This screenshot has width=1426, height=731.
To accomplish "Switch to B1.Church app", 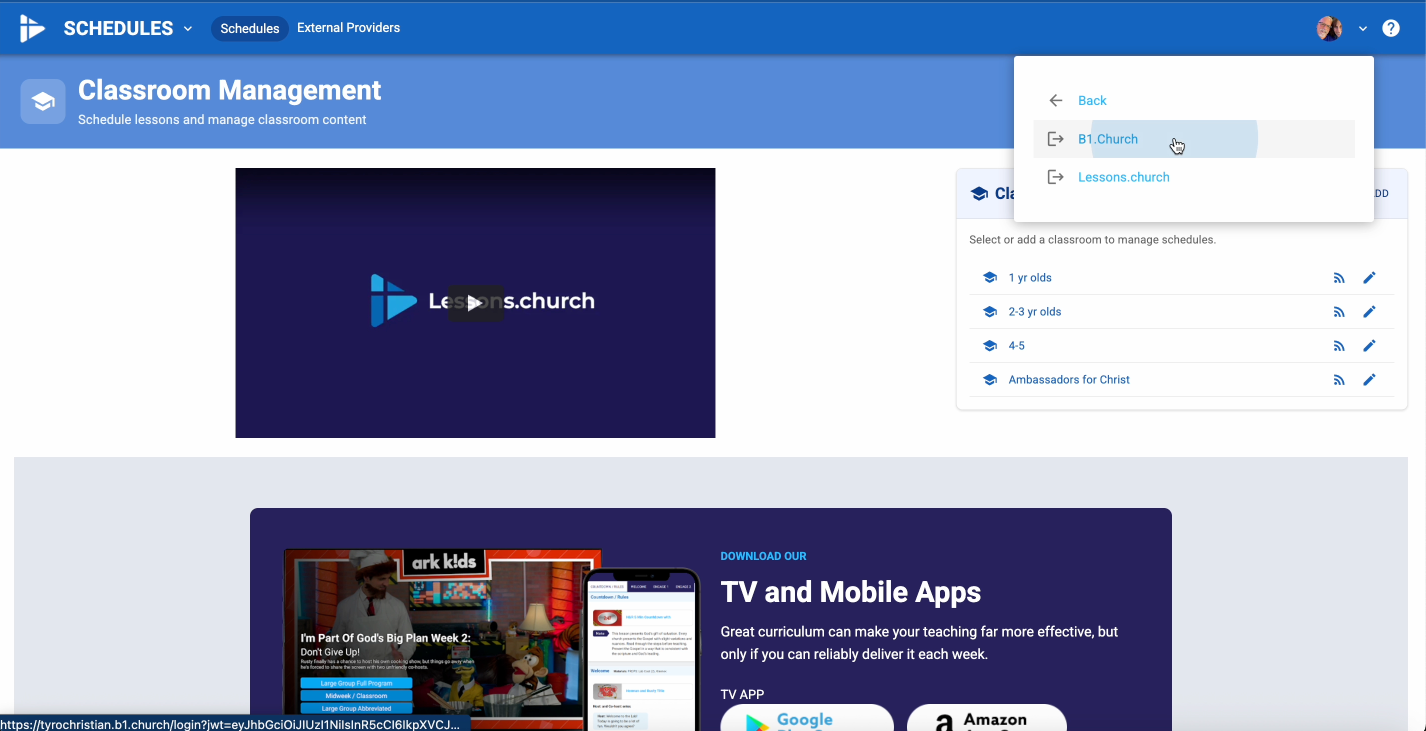I will [x=1108, y=139].
